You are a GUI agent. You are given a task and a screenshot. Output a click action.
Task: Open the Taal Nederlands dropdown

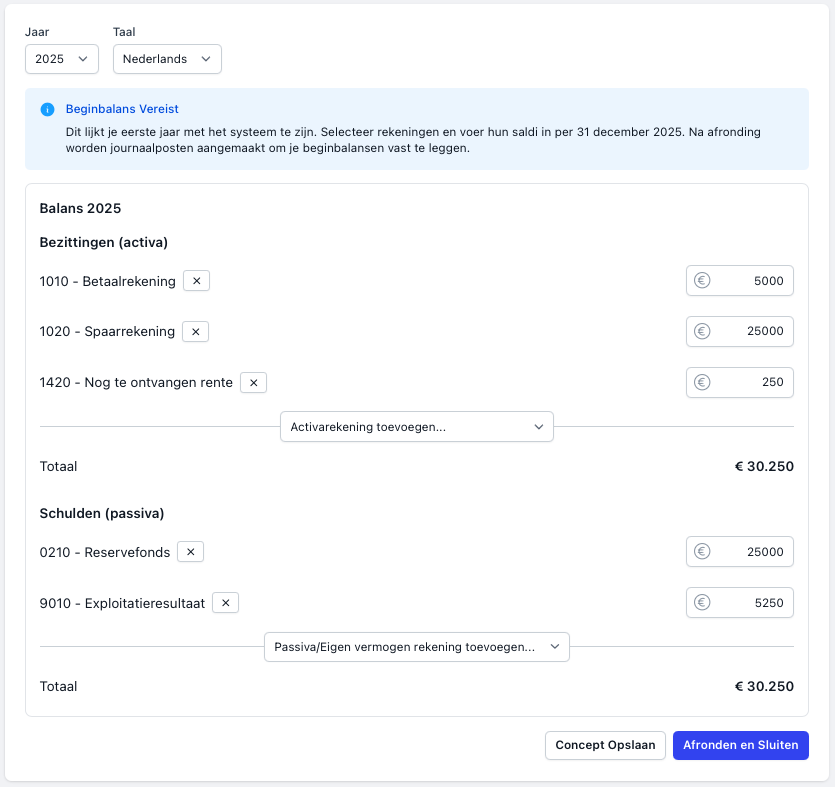point(167,59)
